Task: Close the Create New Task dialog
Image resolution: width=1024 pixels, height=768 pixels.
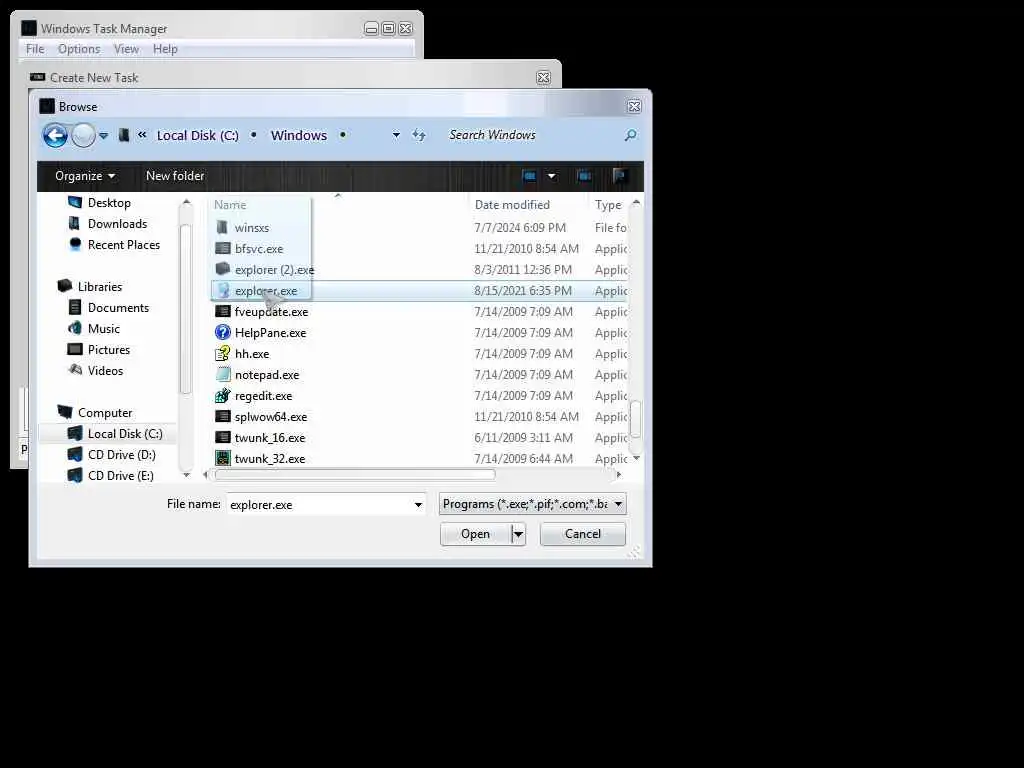Action: (543, 78)
